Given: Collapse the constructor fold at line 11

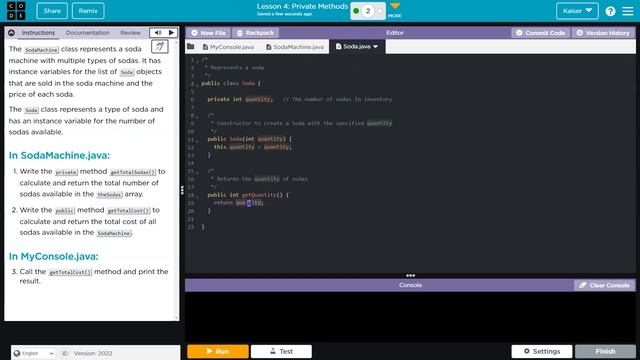Looking at the screenshot, I should [x=197, y=140].
